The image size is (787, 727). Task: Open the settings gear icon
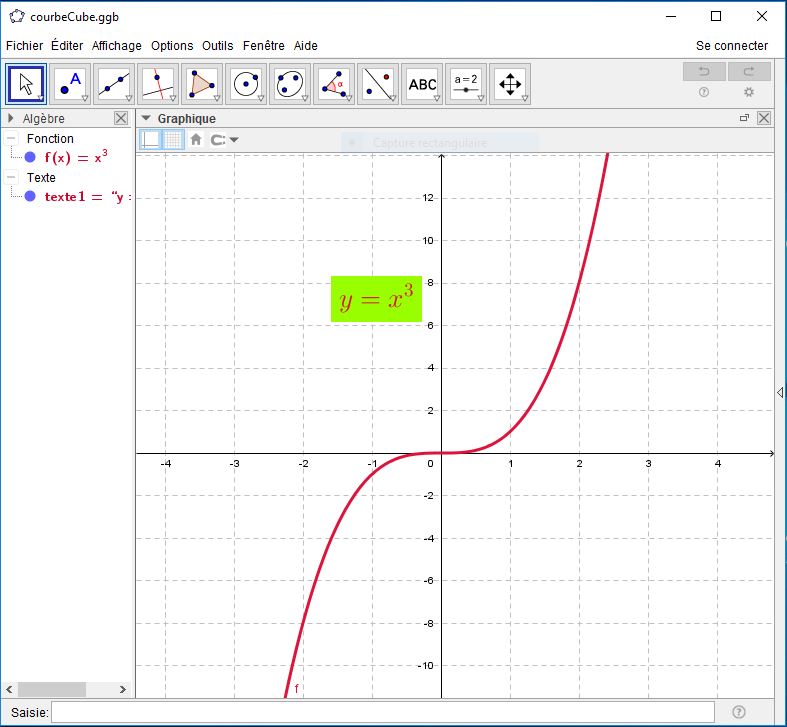tap(749, 92)
